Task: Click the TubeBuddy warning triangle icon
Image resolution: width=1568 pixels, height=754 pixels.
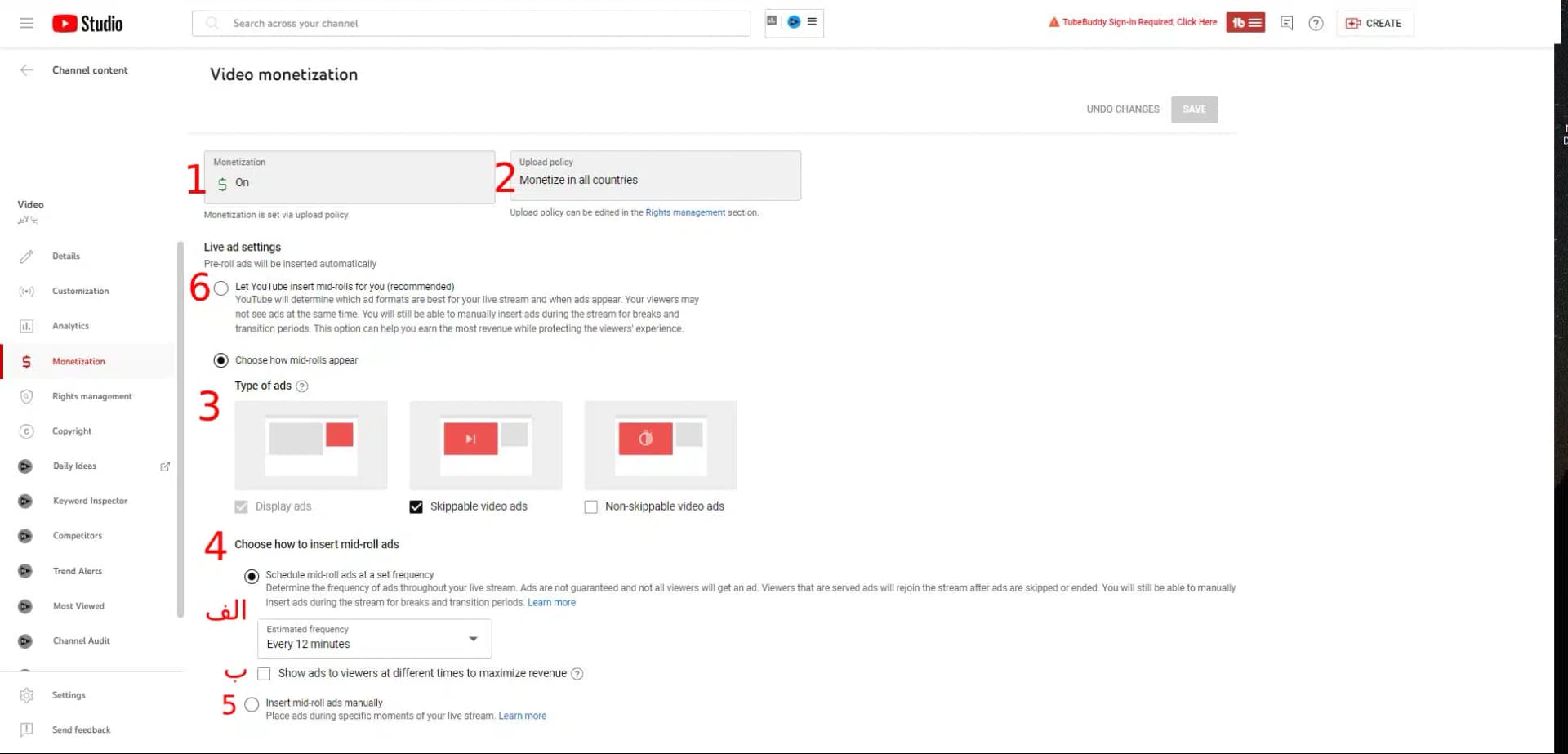Action: [x=1053, y=22]
